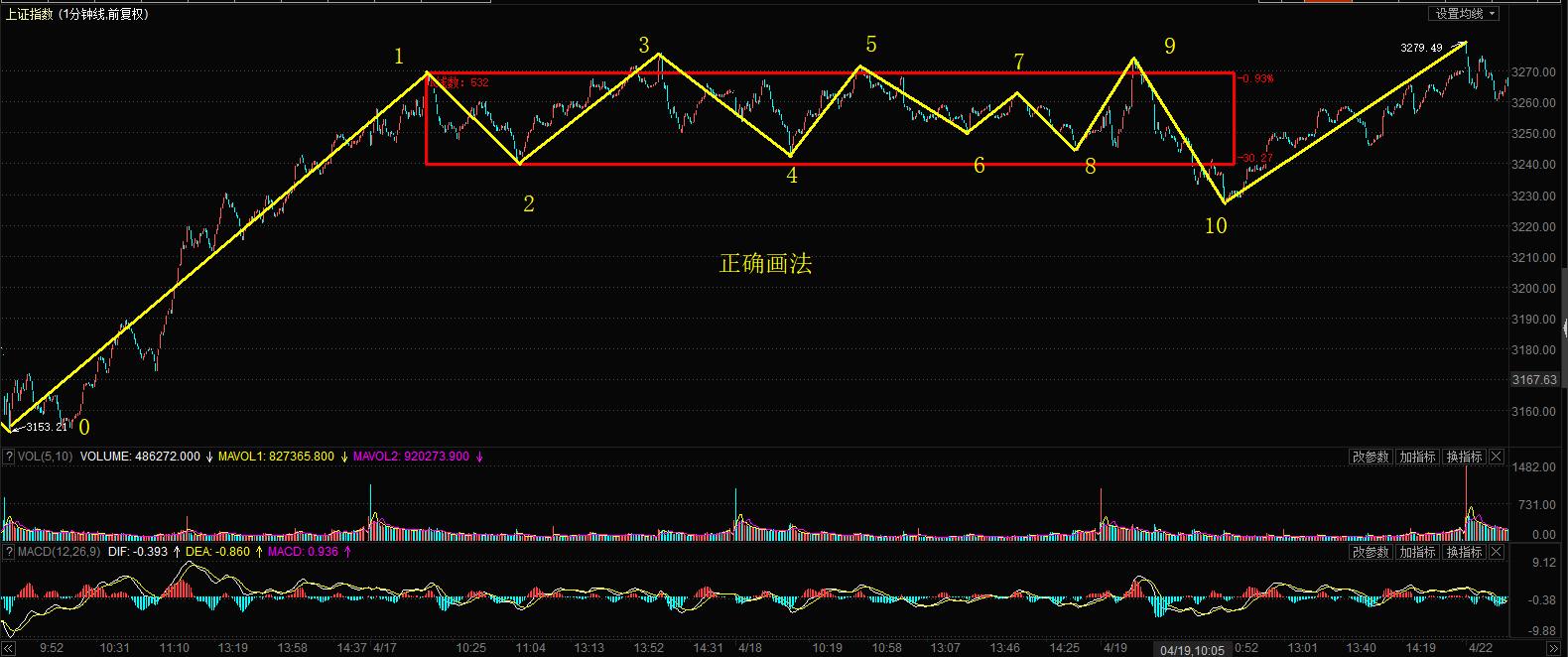Click the 04/19,10:05 crosshair time label
The image size is (1568, 657).
pos(1193,649)
